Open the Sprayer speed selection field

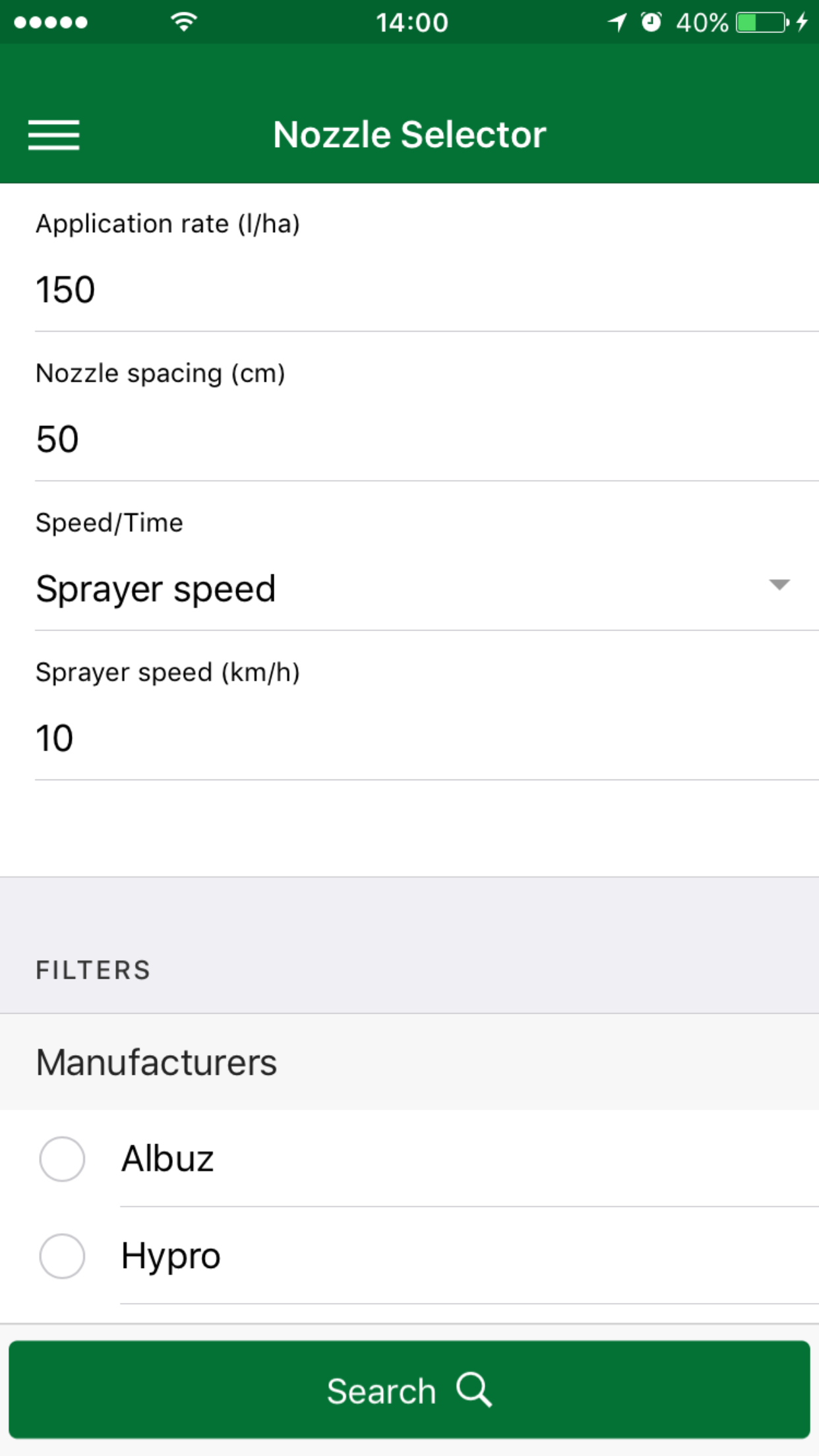[427, 589]
